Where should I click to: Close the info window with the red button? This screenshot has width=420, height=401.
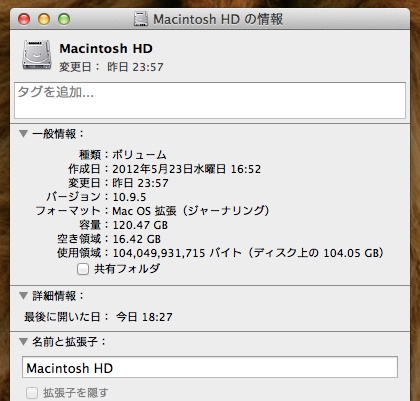pos(24,19)
